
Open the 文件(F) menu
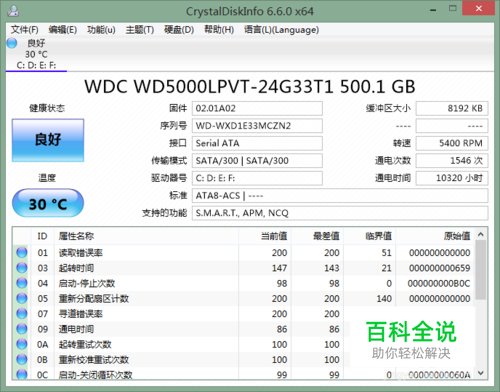point(24,30)
